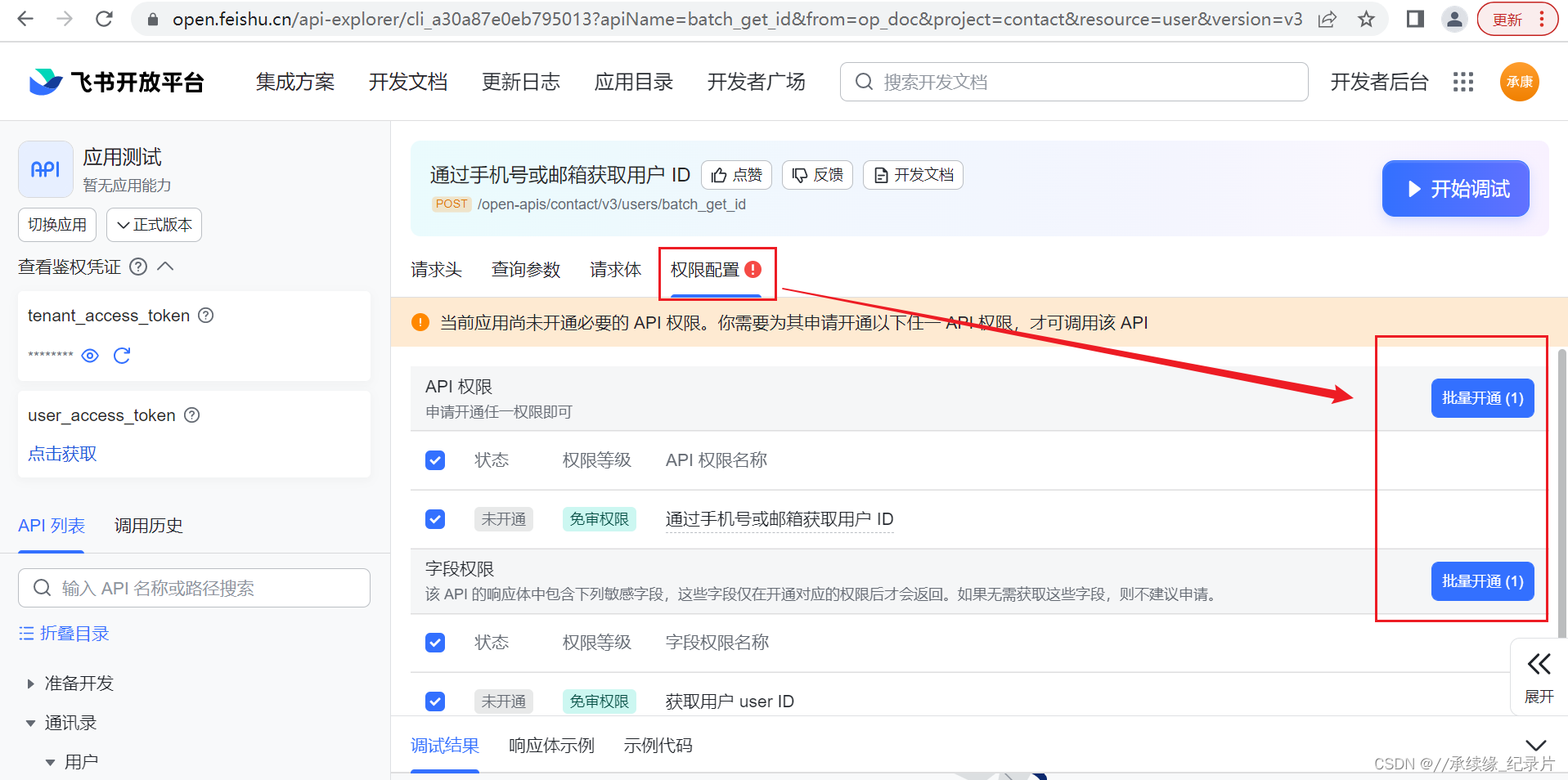Image resolution: width=1568 pixels, height=780 pixels.
Task: Switch to 请求头 tab
Action: pyautogui.click(x=436, y=270)
